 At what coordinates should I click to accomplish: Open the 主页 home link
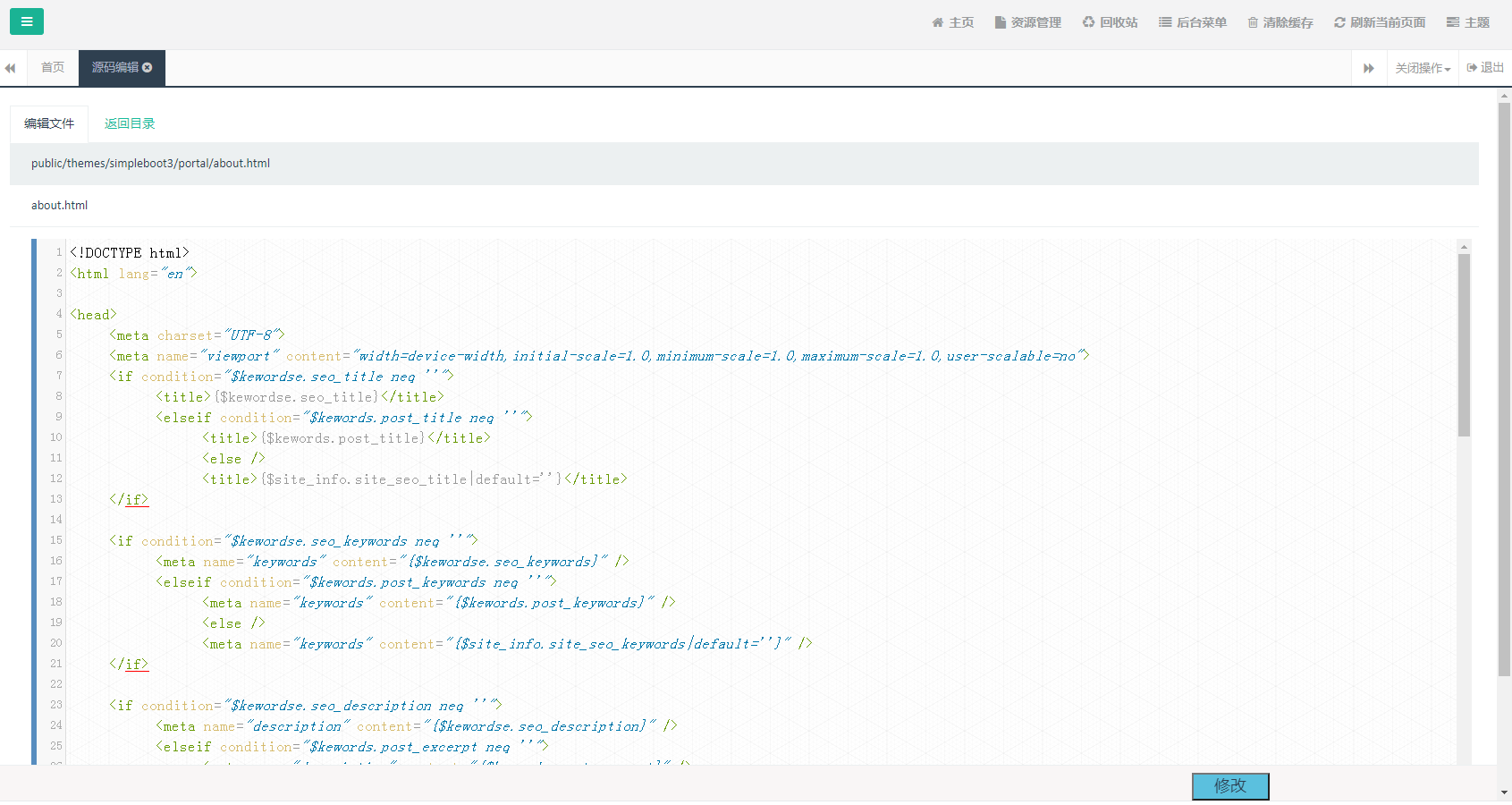953,22
